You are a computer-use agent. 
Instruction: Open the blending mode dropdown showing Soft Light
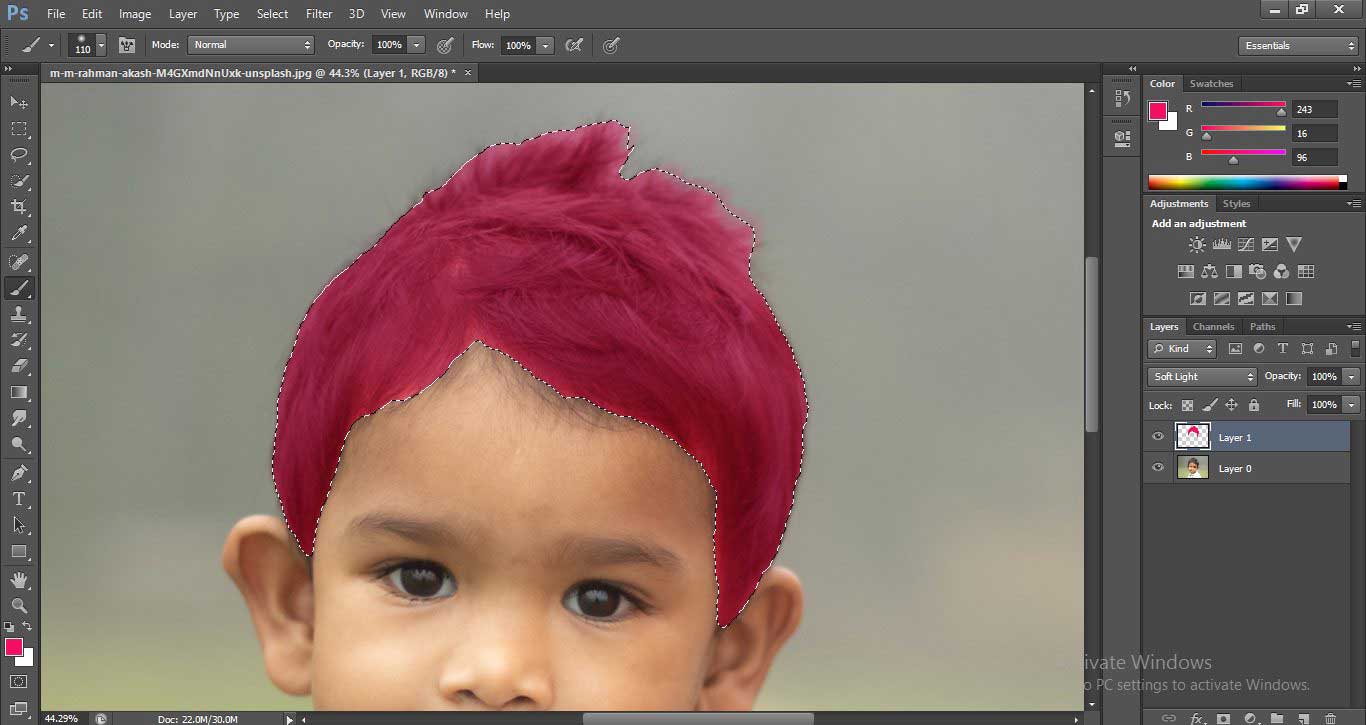click(x=1201, y=376)
